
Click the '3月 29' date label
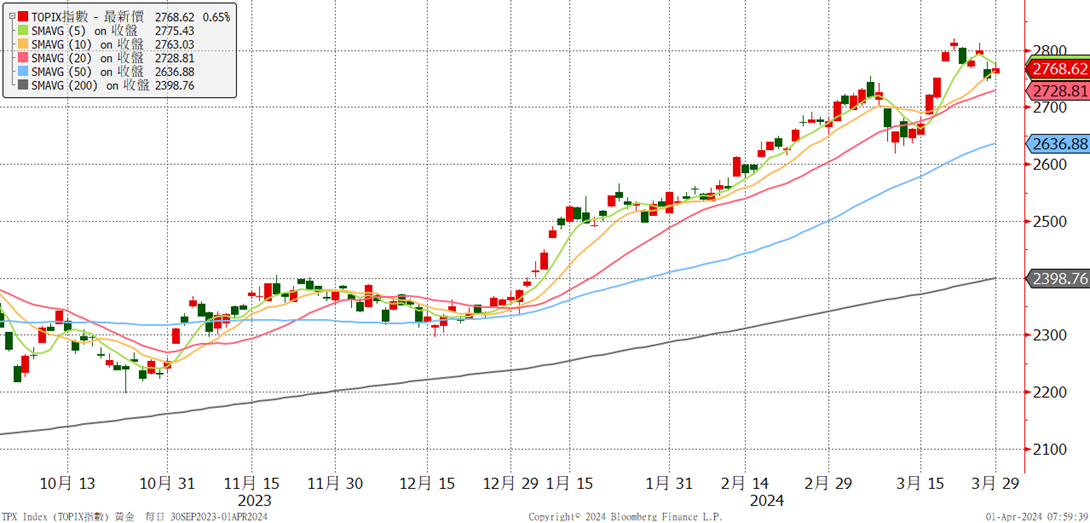point(995,483)
